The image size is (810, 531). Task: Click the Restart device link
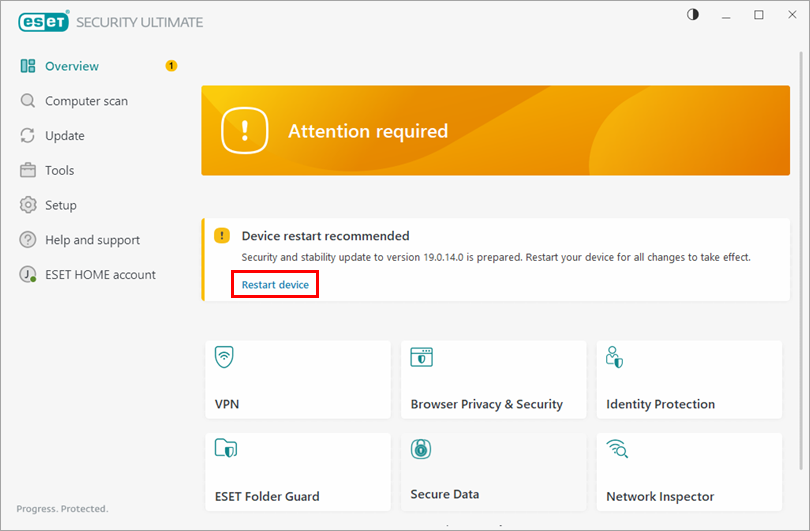tap(275, 285)
